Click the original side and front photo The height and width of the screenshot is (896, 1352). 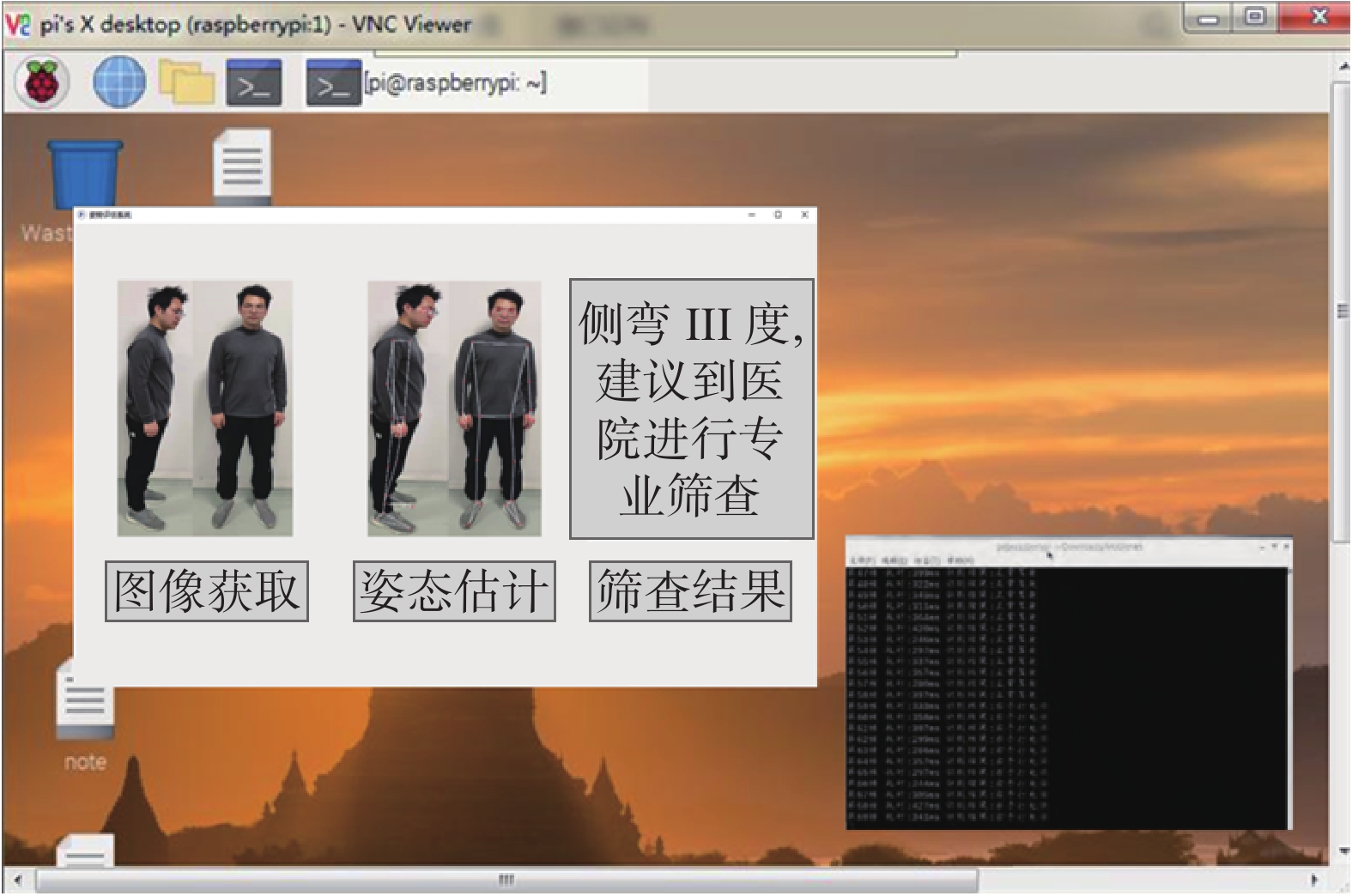(x=205, y=409)
